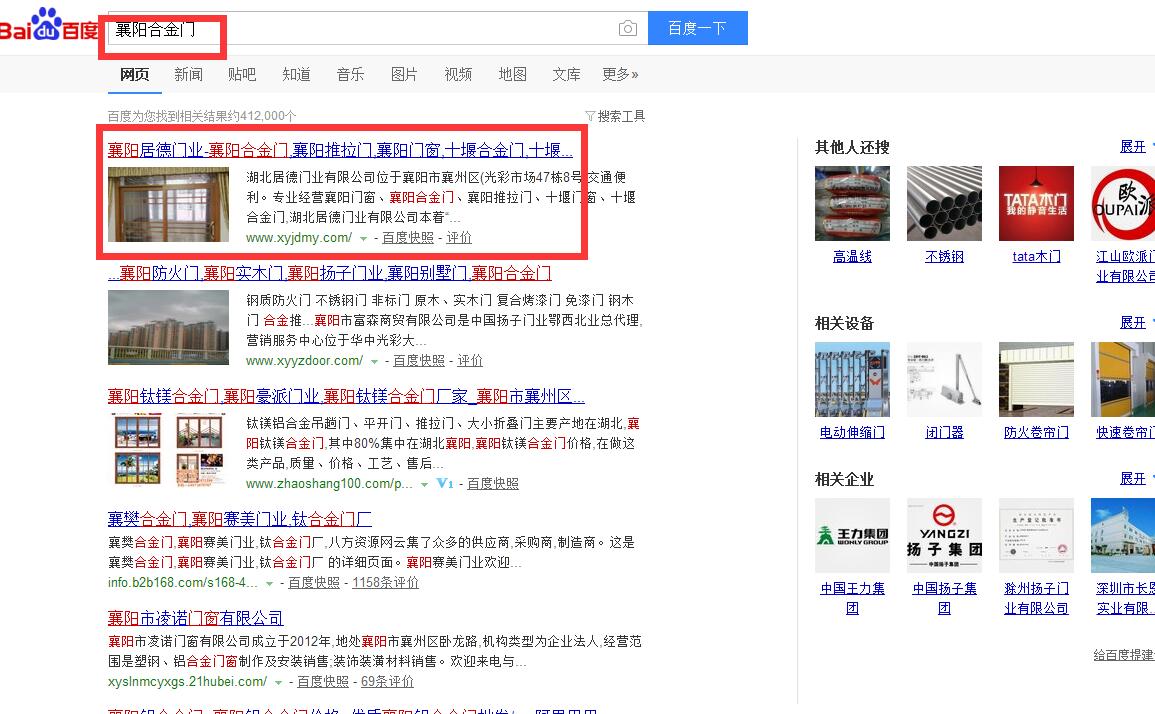The width and height of the screenshot is (1155, 714).
Task: Click the 滁州扬子门业 certificate thumbnail
Action: click(x=1036, y=535)
